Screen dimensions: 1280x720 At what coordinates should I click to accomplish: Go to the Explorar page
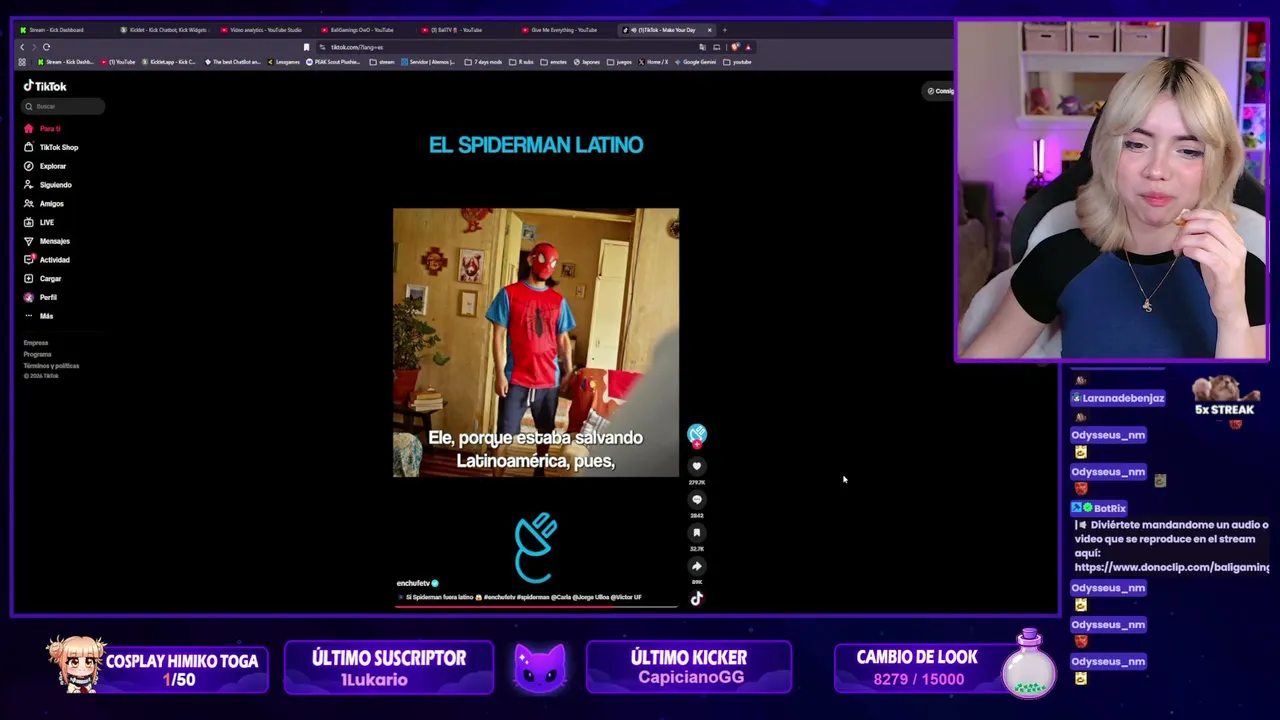click(x=53, y=166)
